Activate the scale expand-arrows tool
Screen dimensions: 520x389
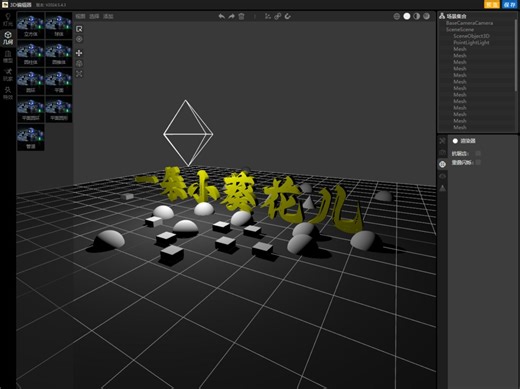tap(79, 74)
